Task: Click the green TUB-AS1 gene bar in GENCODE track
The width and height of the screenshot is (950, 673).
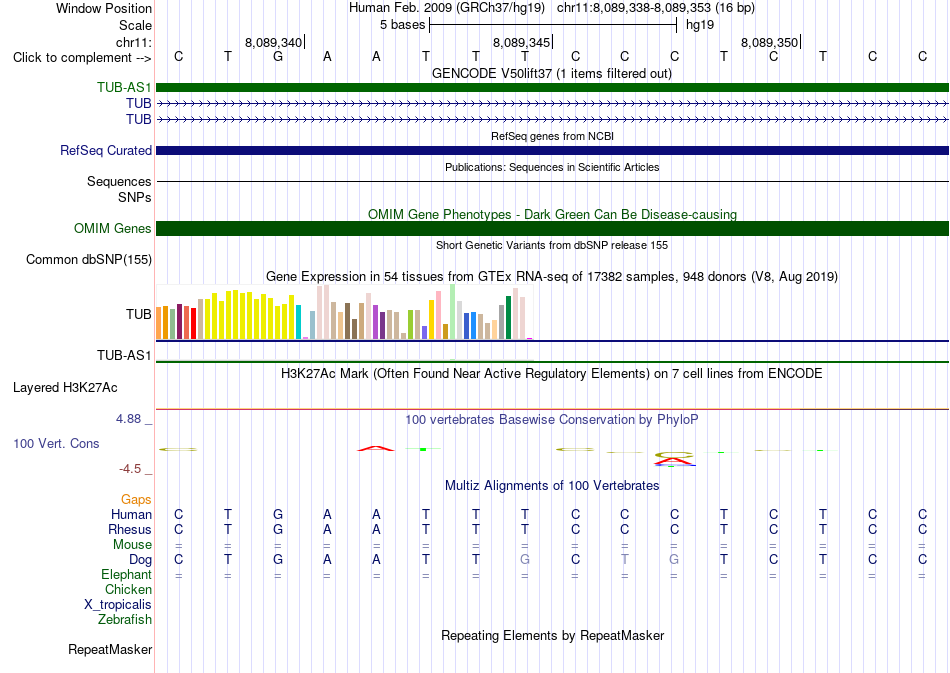Action: point(552,87)
